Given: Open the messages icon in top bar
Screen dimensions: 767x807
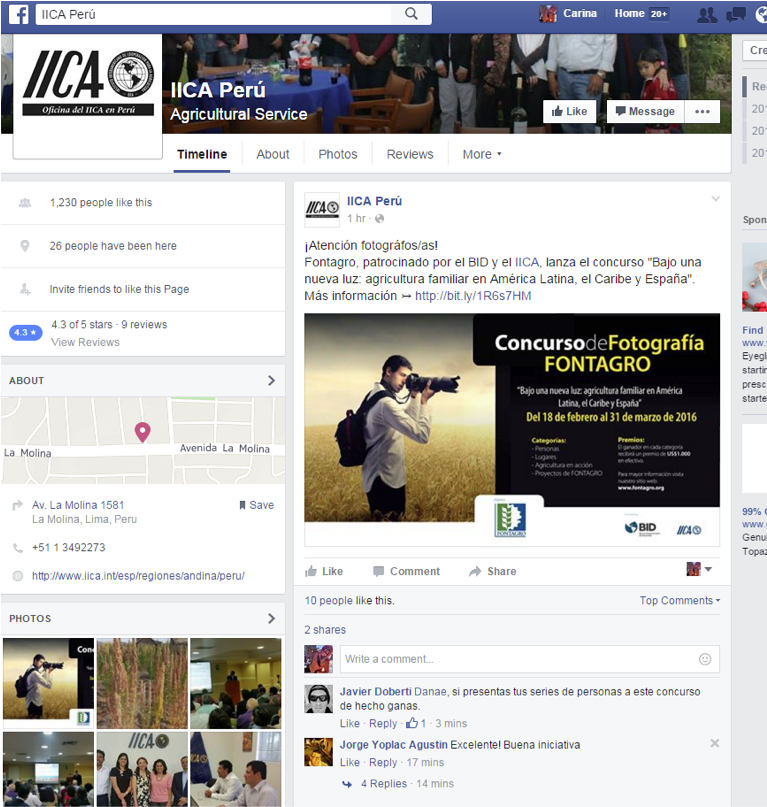Looking at the screenshot, I should 736,14.
